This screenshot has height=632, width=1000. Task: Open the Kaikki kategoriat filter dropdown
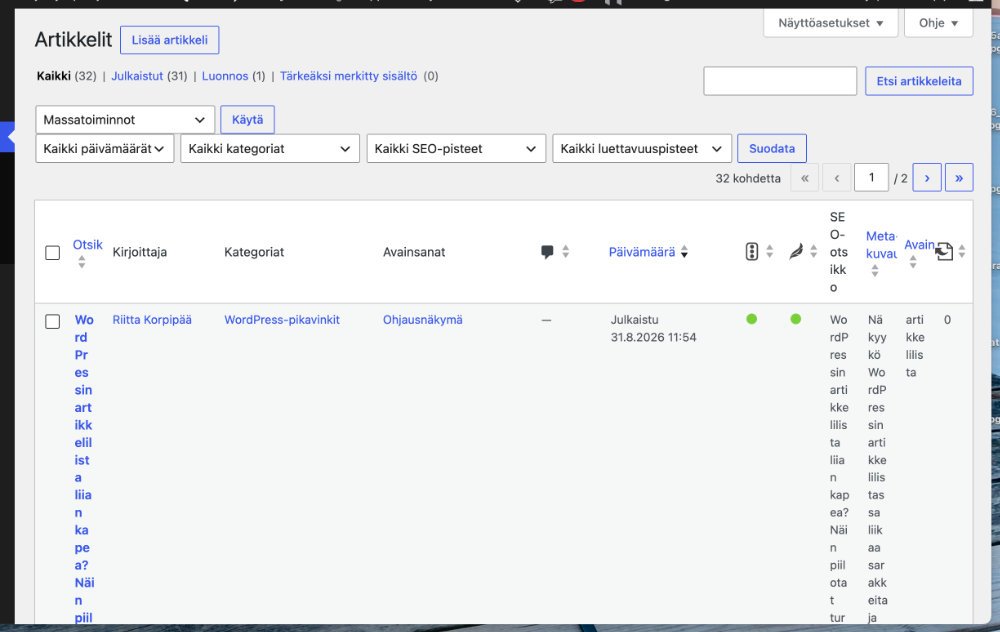click(270, 149)
